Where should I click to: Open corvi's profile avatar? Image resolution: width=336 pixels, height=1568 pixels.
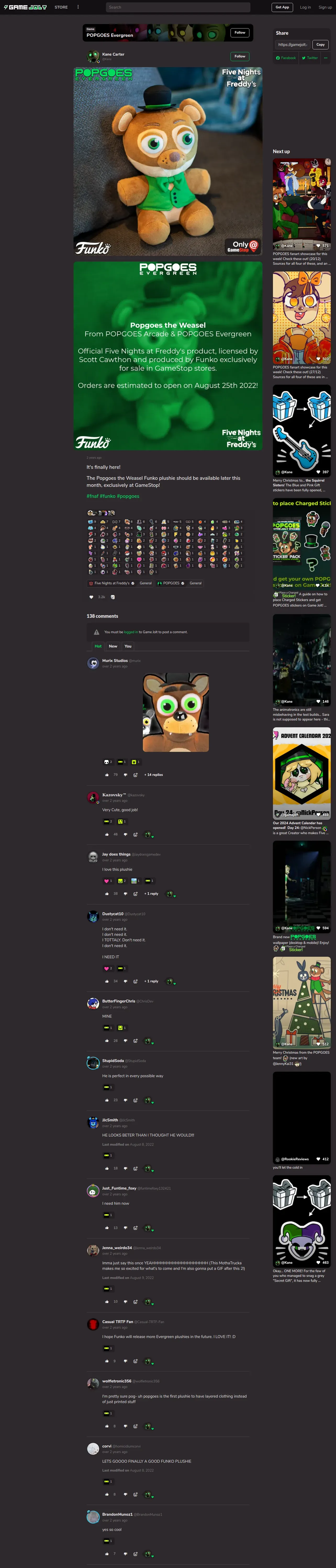(93, 1449)
